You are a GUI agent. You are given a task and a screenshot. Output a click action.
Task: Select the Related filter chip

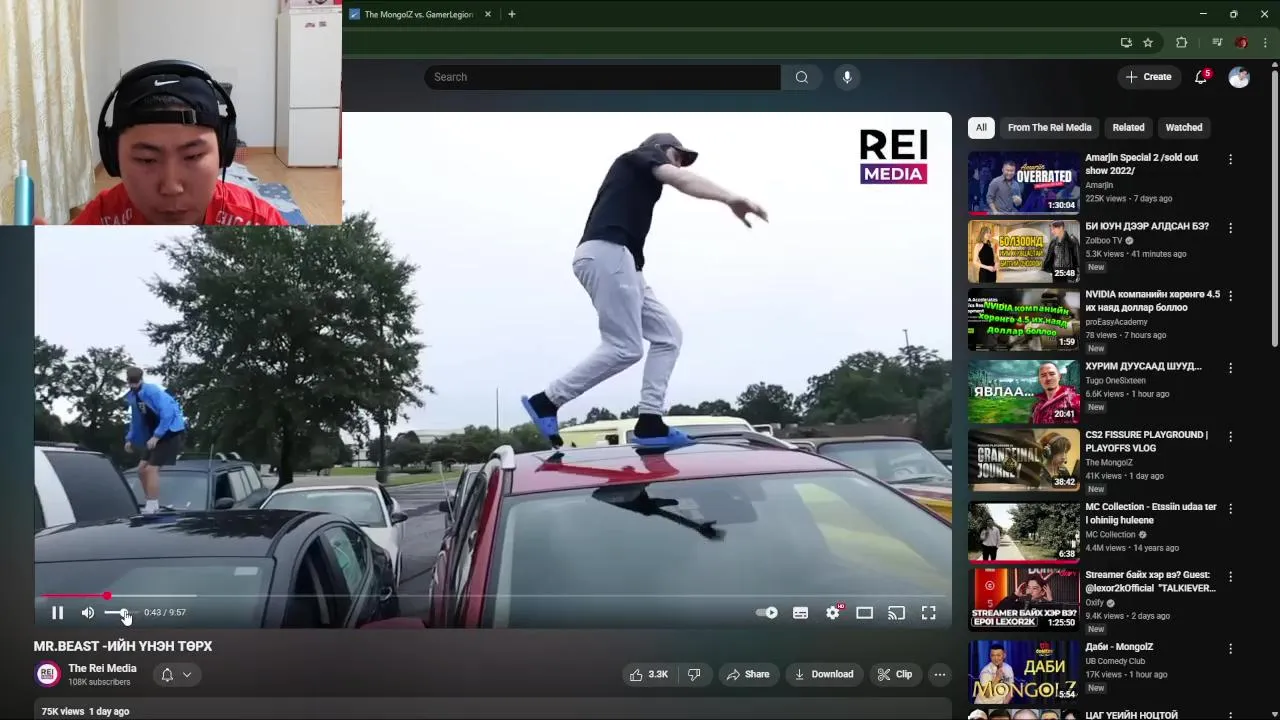point(1128,127)
